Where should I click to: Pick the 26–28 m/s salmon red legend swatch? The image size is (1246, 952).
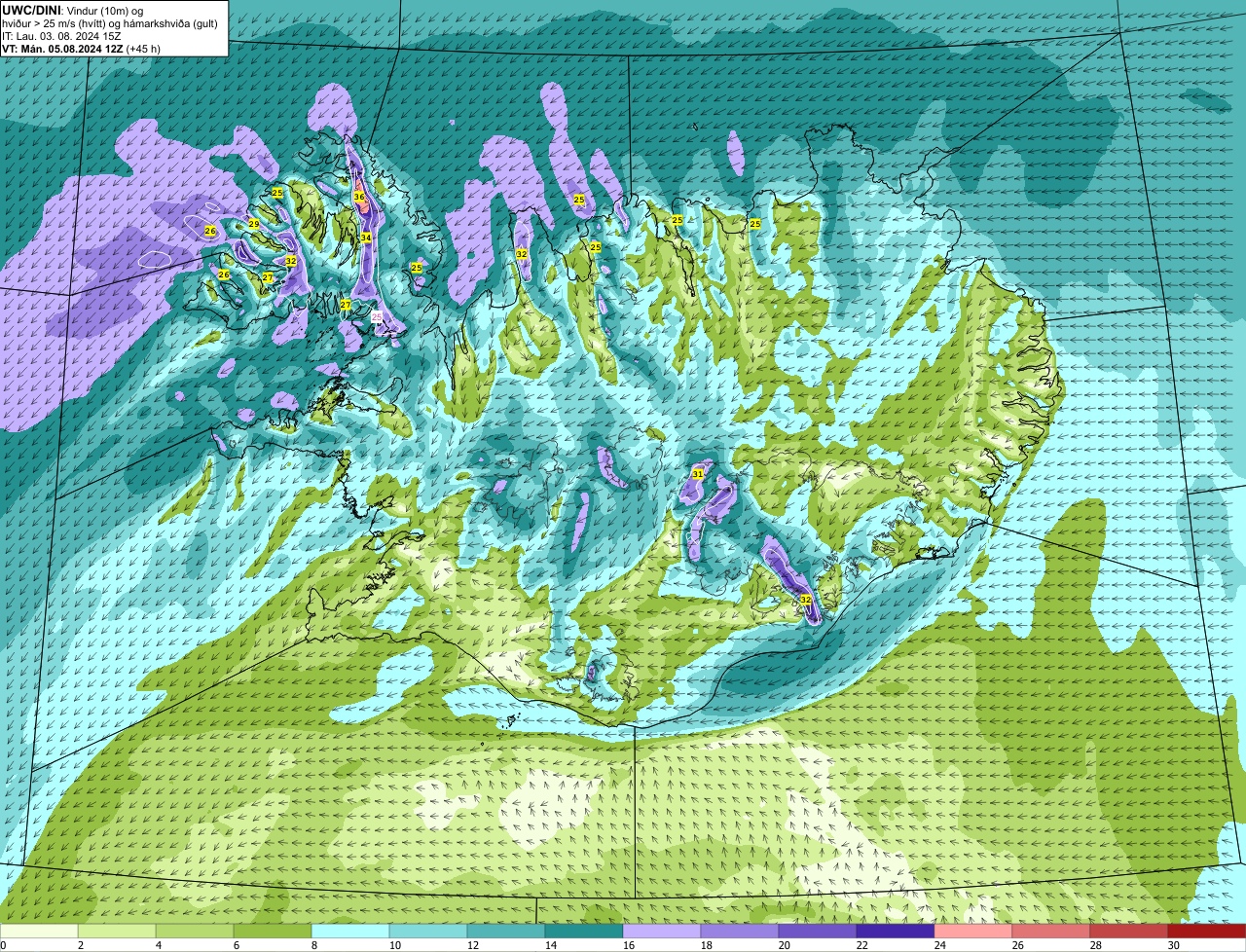1051,931
